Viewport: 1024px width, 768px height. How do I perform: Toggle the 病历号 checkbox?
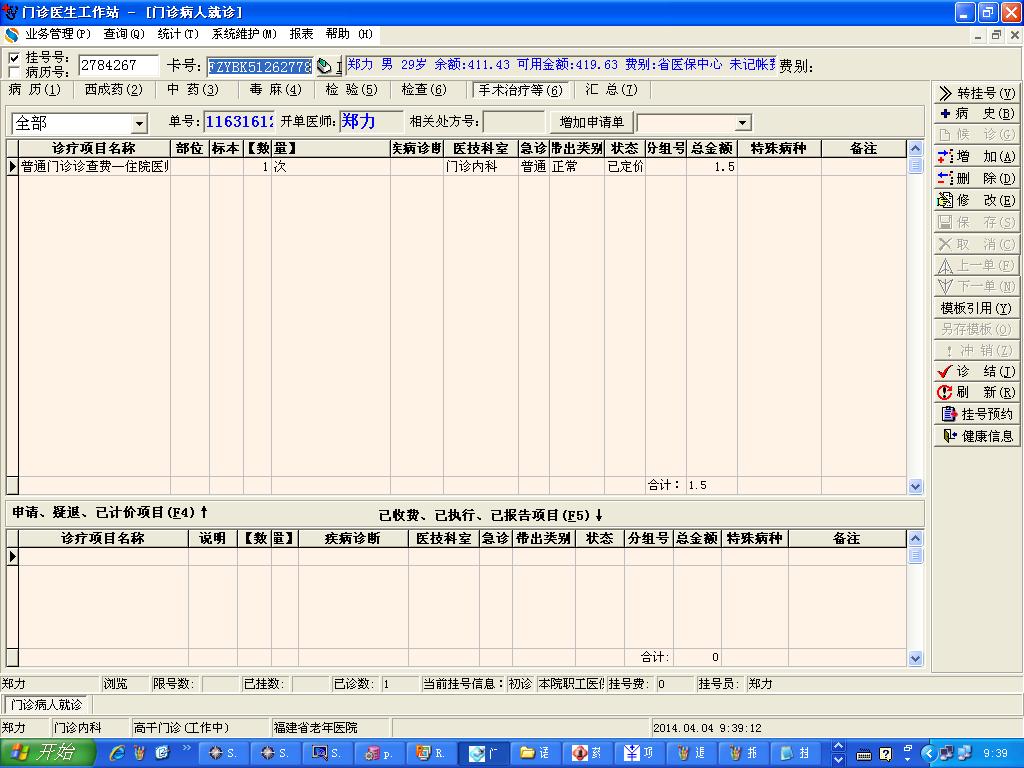(x=13, y=72)
